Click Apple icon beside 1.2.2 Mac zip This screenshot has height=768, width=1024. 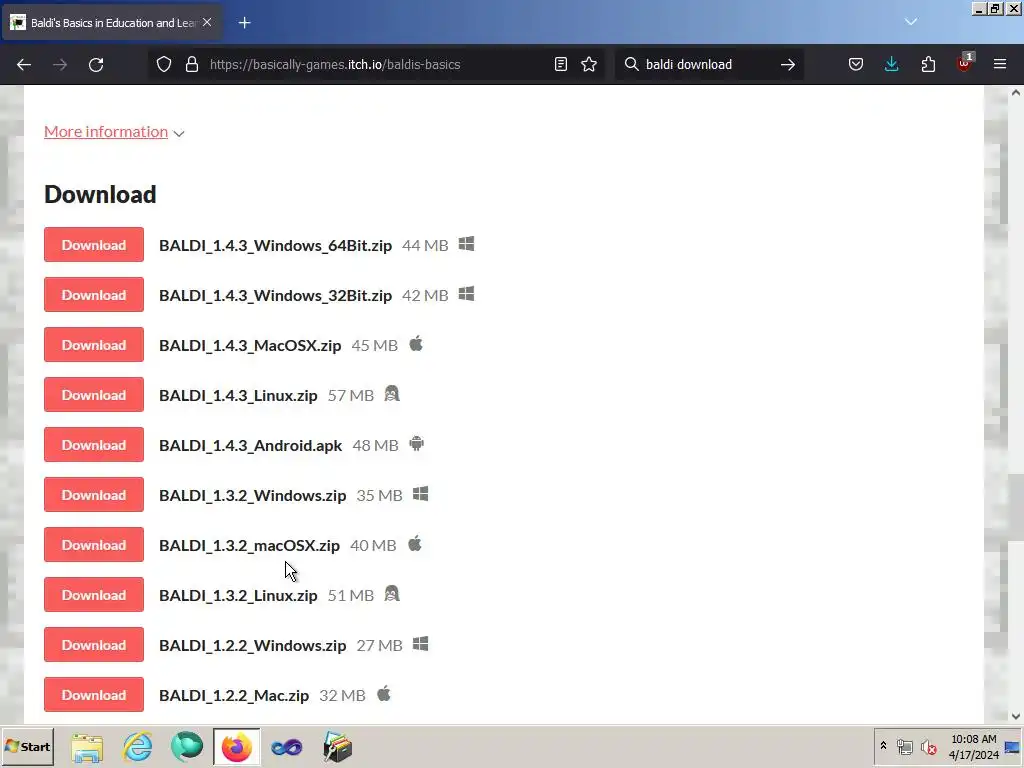(x=384, y=694)
